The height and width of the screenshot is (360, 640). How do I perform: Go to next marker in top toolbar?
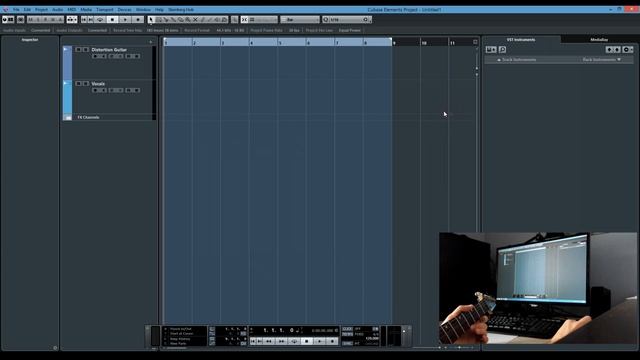click(x=91, y=19)
